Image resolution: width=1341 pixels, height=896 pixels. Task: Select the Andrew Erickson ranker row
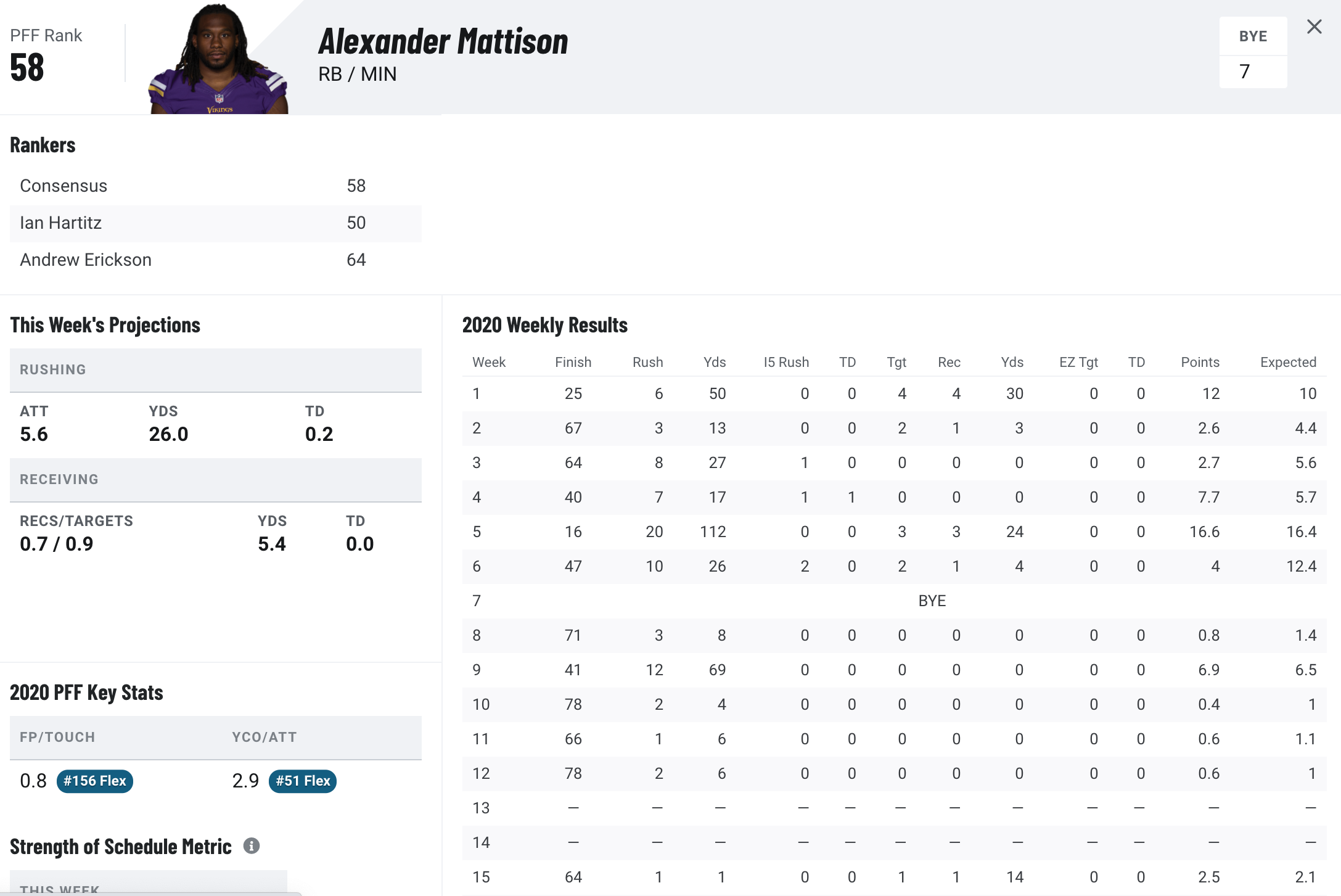pos(216,260)
